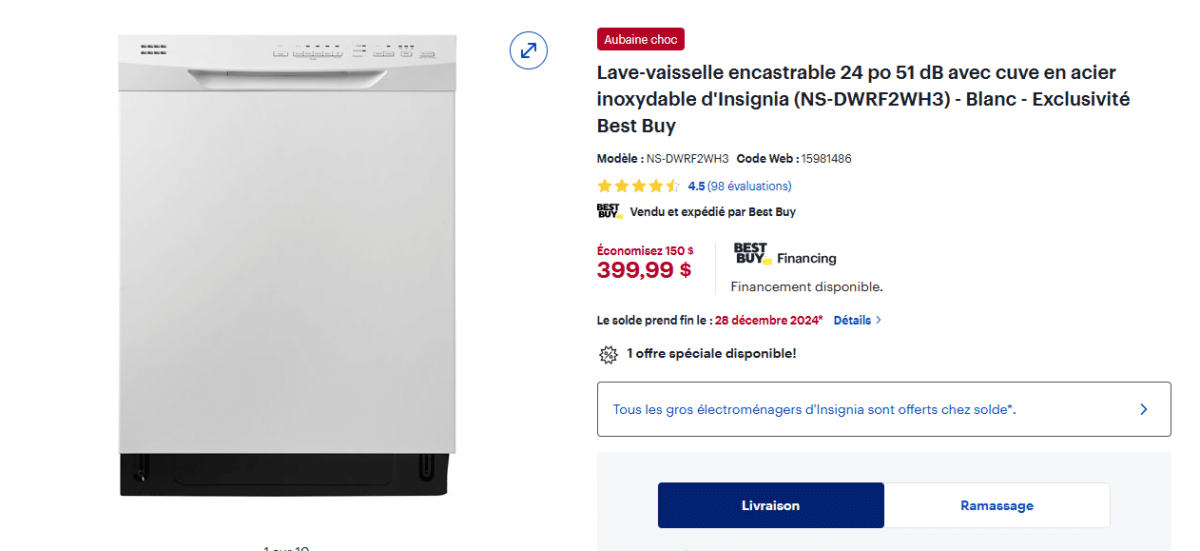
Task: Click the Aubaine choc badge
Action: 640,40
